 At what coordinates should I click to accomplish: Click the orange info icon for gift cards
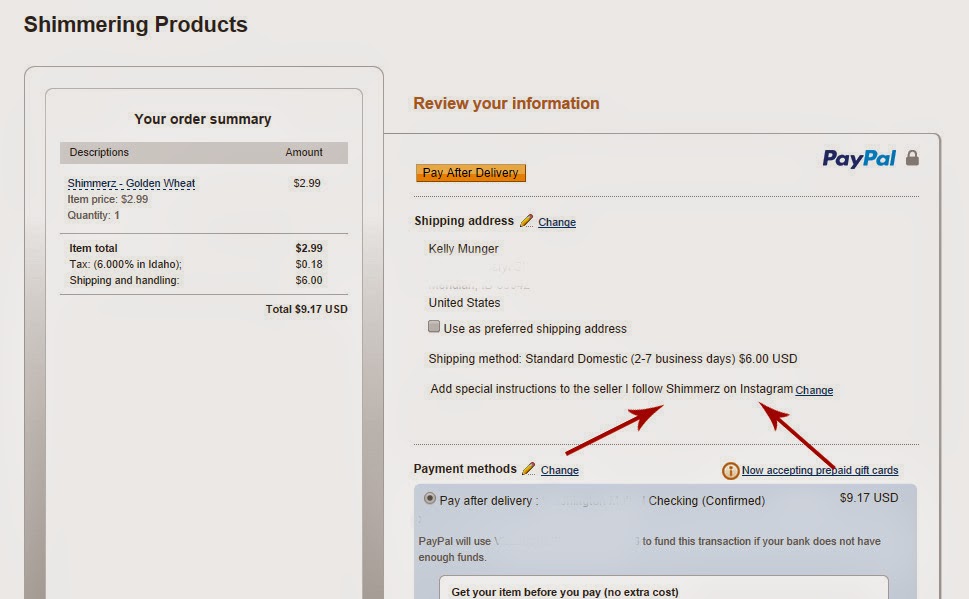coord(731,470)
